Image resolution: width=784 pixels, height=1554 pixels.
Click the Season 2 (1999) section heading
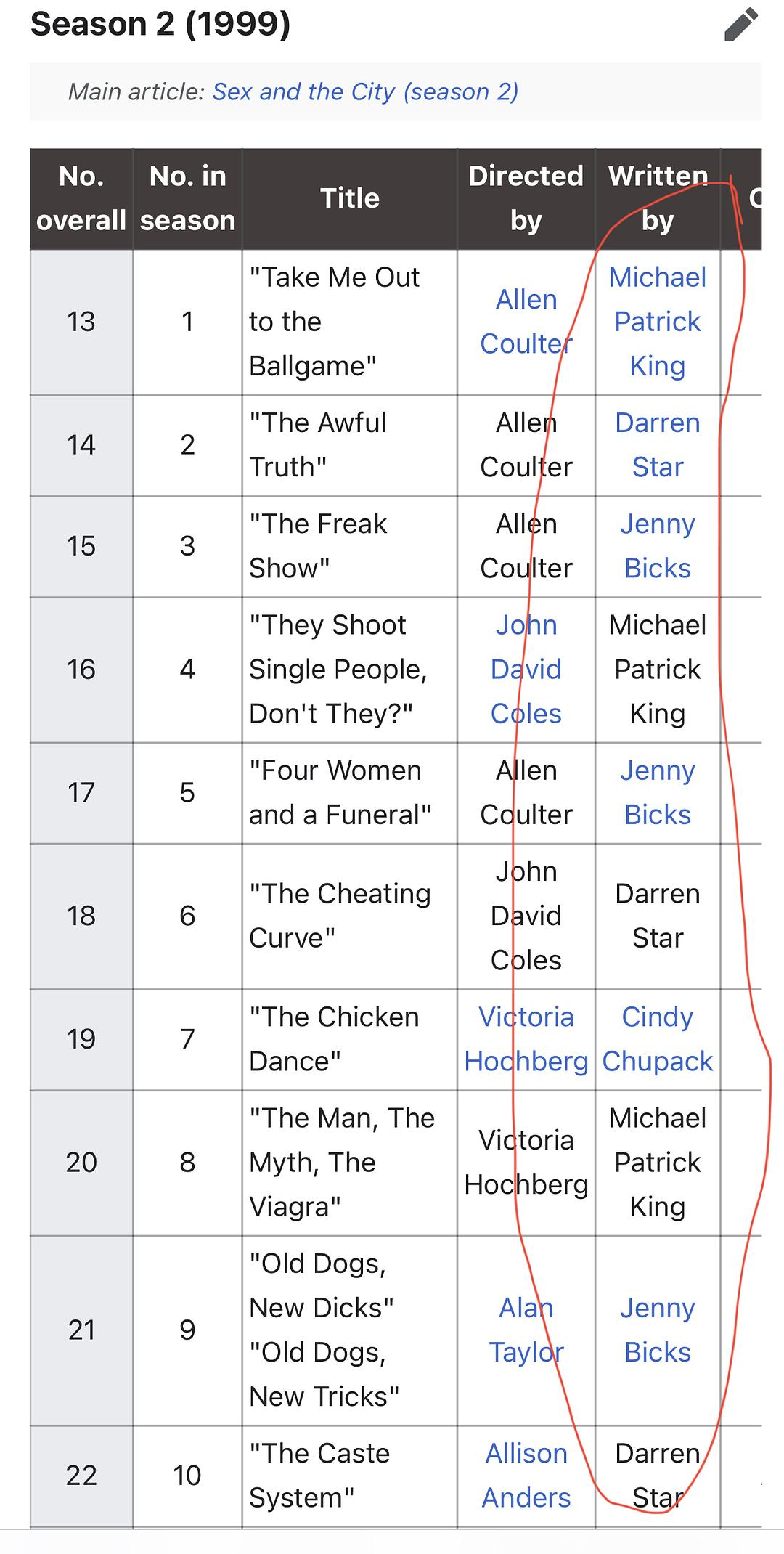point(160,24)
